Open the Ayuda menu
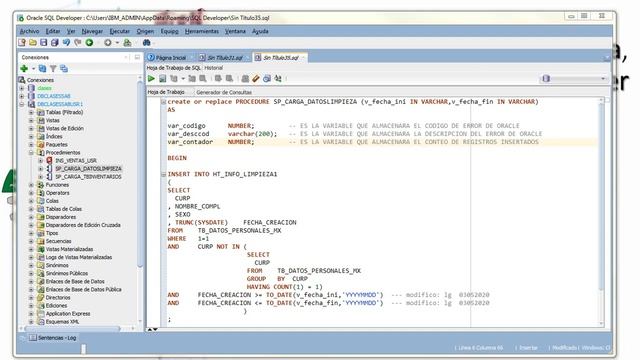Image resolution: width=640 pixels, height=360 pixels. [x=260, y=31]
